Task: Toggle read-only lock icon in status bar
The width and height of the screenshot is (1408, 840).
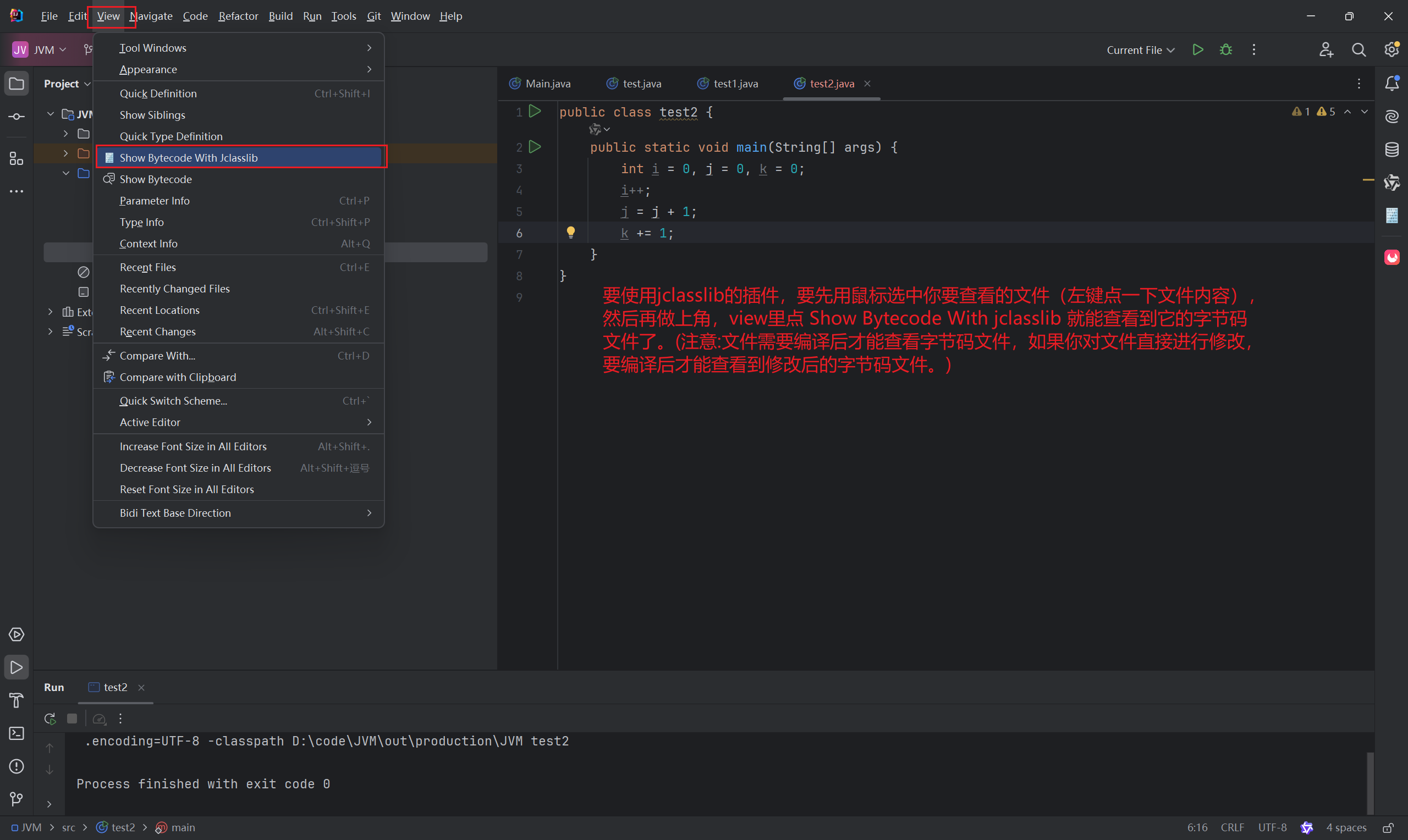Action: pos(1388,827)
